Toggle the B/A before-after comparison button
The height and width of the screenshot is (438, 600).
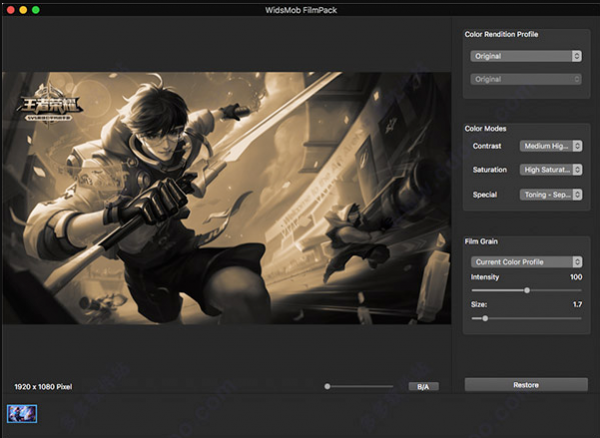click(423, 386)
